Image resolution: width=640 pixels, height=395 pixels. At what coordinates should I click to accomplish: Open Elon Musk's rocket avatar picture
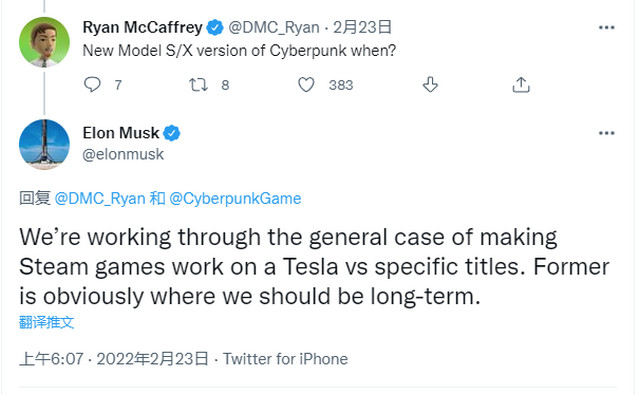tap(44, 144)
